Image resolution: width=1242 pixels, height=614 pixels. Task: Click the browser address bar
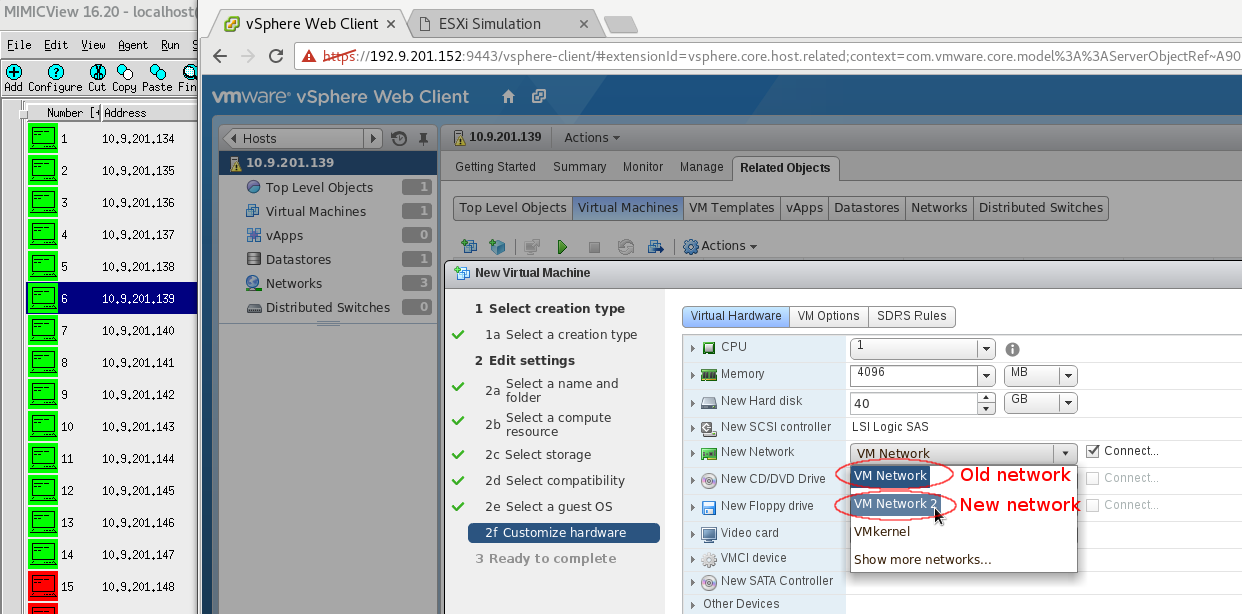768,56
